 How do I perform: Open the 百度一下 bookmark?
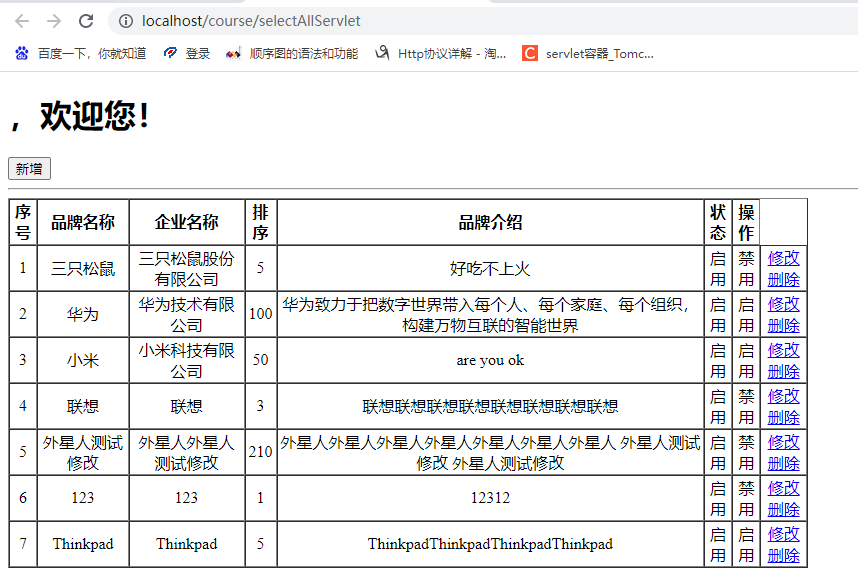[x=80, y=53]
